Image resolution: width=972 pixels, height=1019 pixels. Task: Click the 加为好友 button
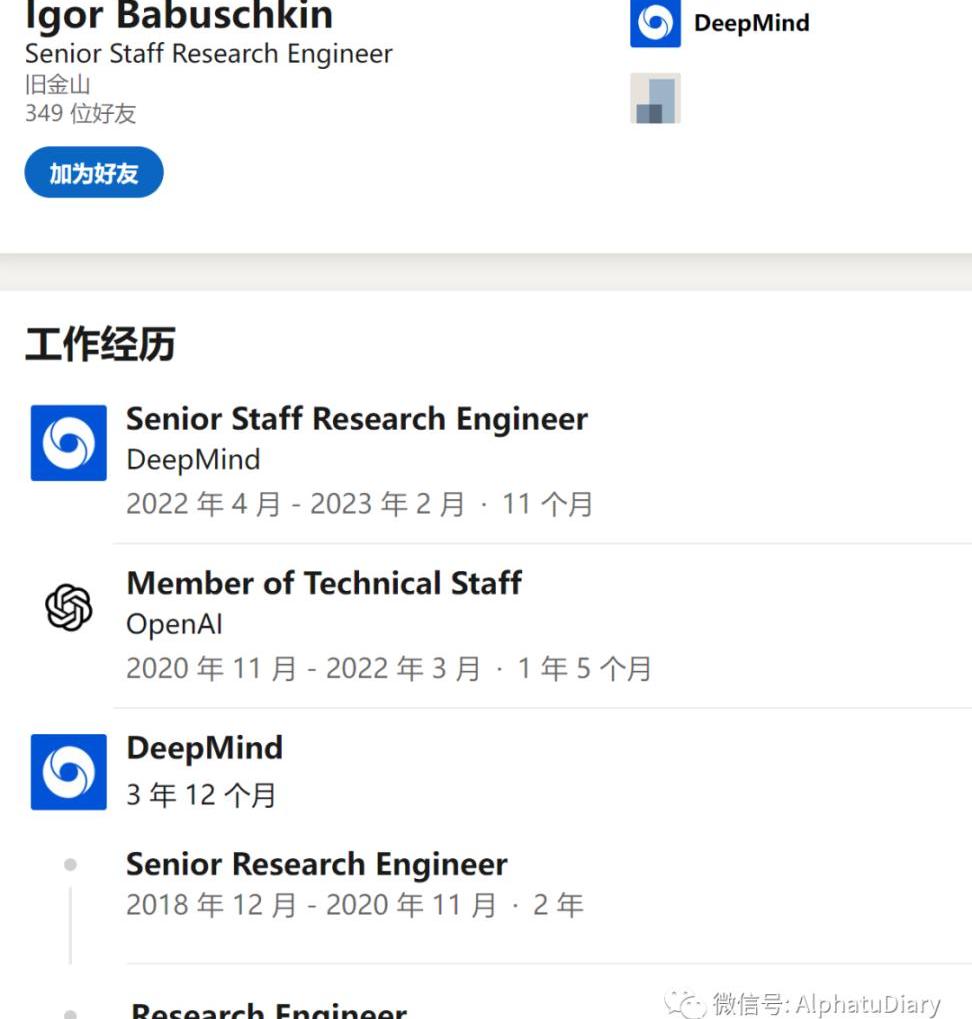click(x=94, y=172)
